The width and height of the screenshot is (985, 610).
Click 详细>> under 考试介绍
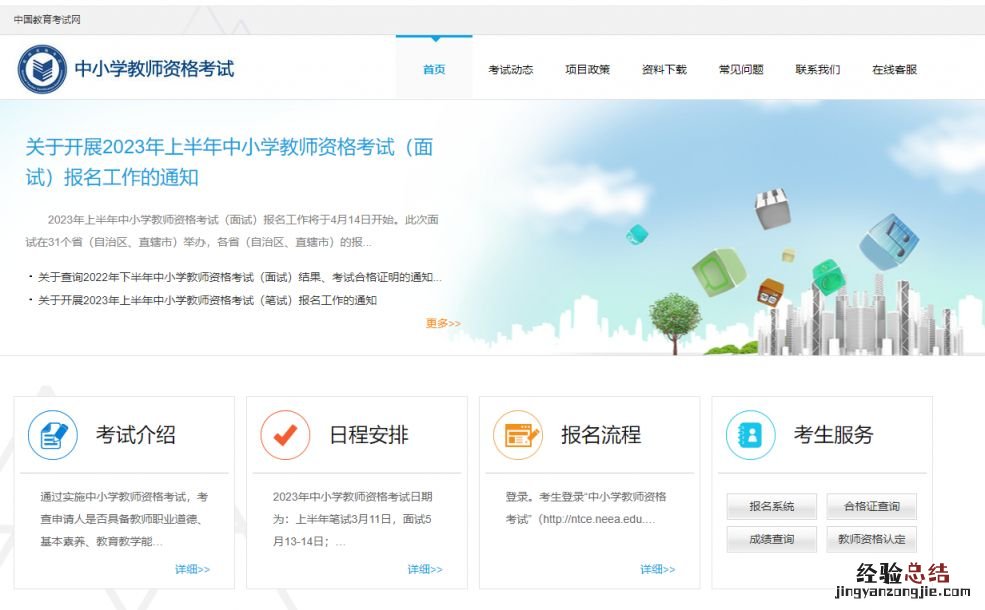(x=192, y=569)
